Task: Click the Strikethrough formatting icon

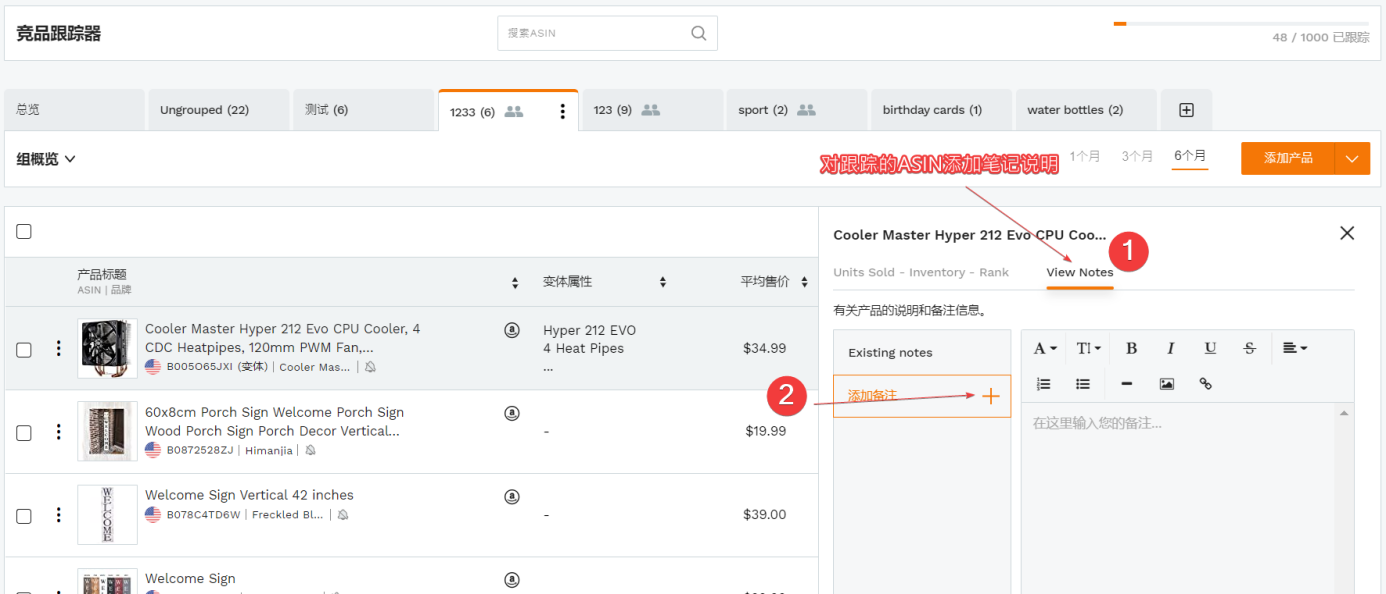Action: click(1249, 348)
